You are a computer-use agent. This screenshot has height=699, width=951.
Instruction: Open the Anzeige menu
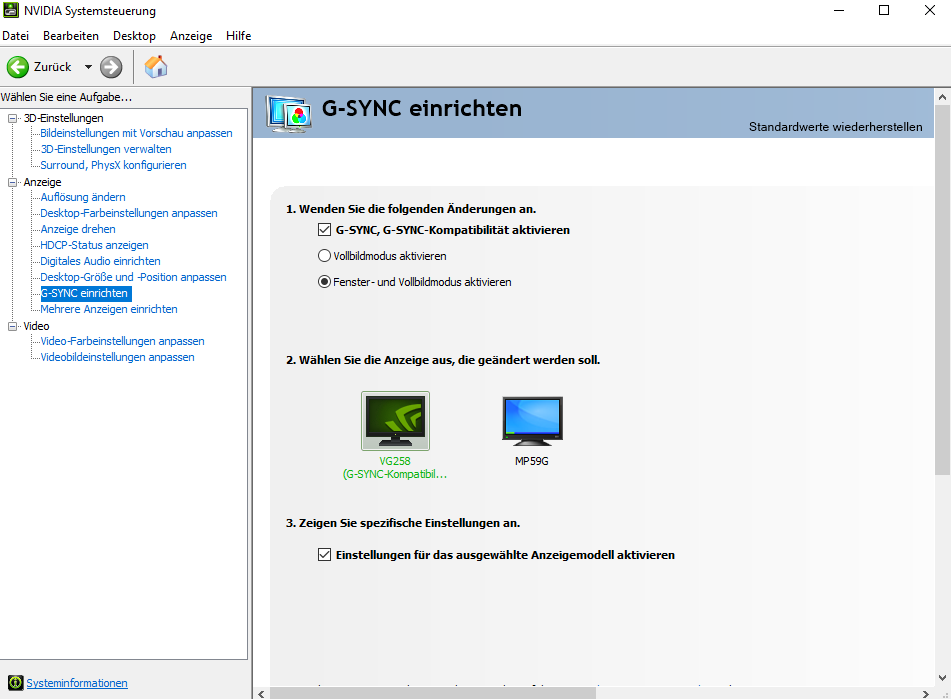pos(190,35)
